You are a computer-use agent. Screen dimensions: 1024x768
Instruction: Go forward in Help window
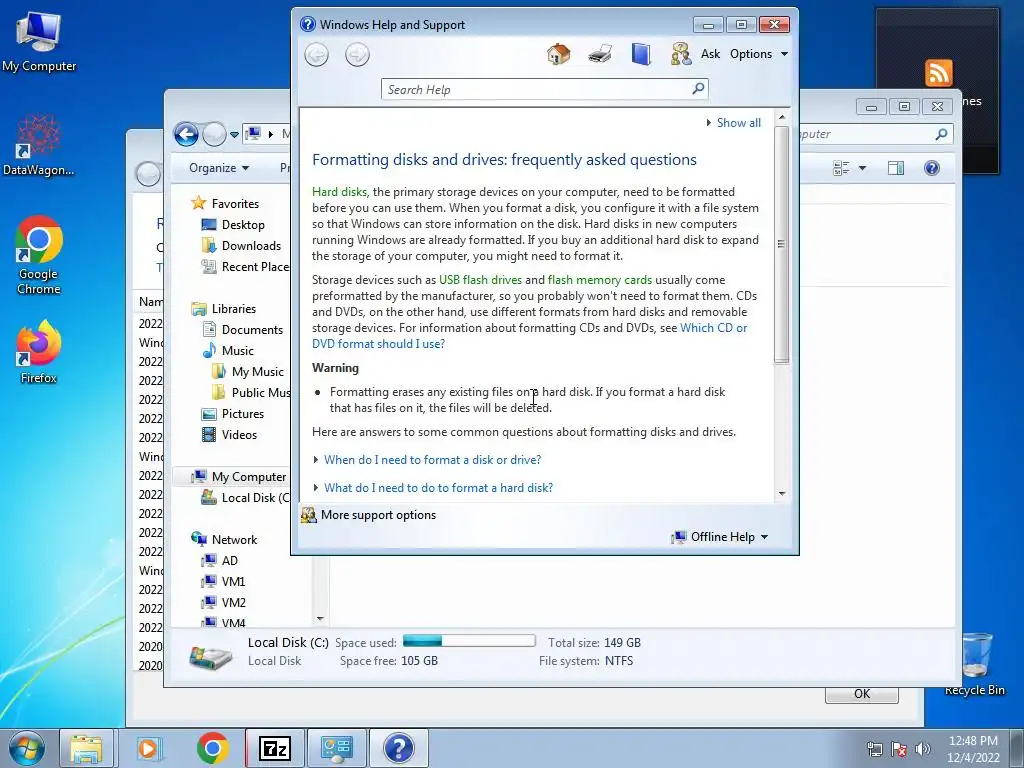[x=357, y=54]
